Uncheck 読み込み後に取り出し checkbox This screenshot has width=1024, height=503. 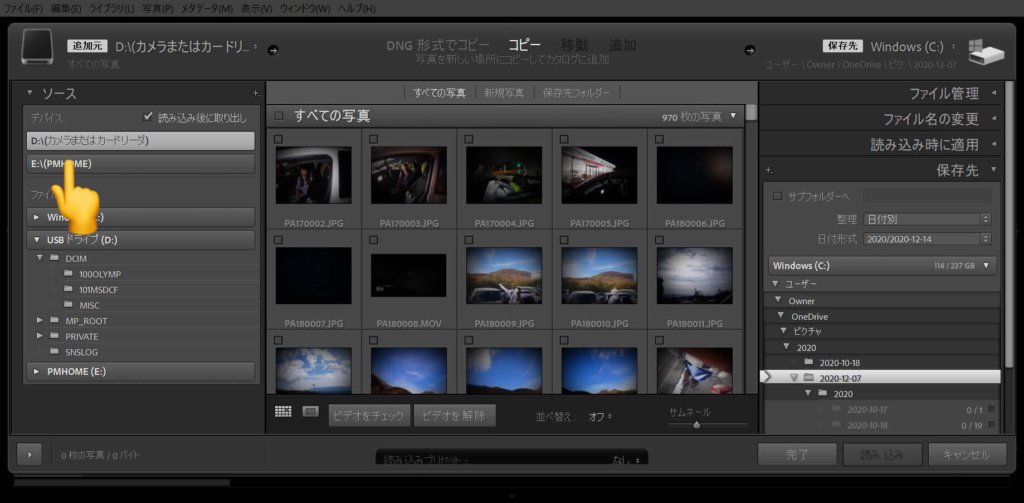[x=148, y=118]
